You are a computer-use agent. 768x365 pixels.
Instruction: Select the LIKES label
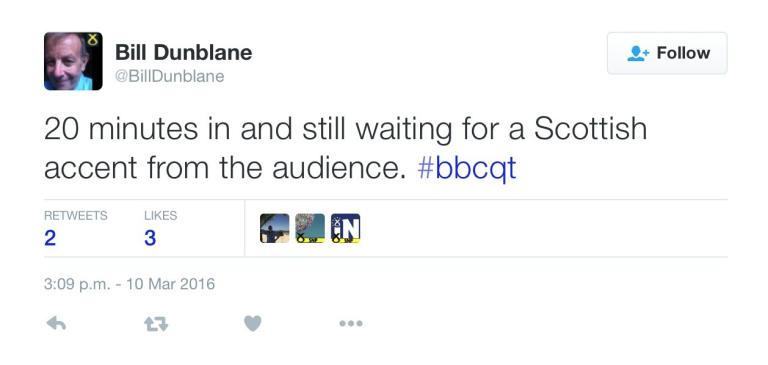161,216
